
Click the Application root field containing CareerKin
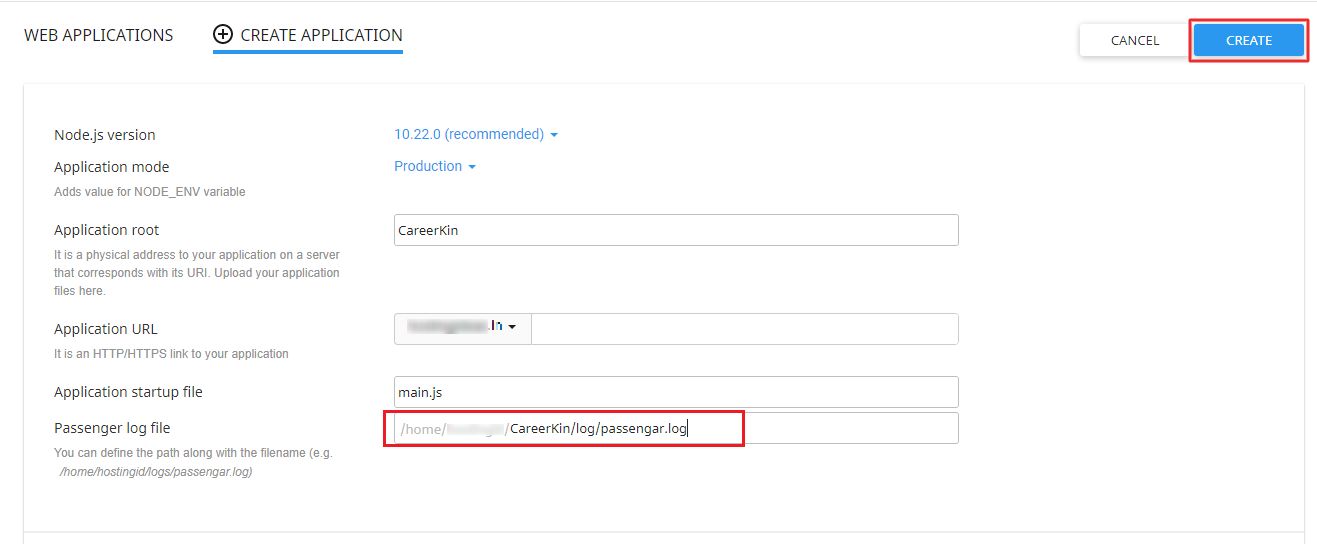pyautogui.click(x=676, y=230)
